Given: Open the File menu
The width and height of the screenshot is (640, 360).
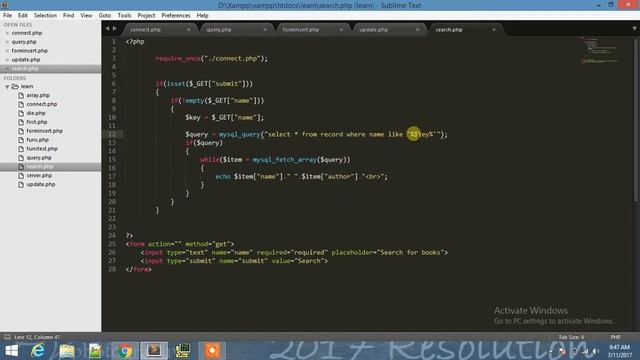Looking at the screenshot, I should (7, 16).
